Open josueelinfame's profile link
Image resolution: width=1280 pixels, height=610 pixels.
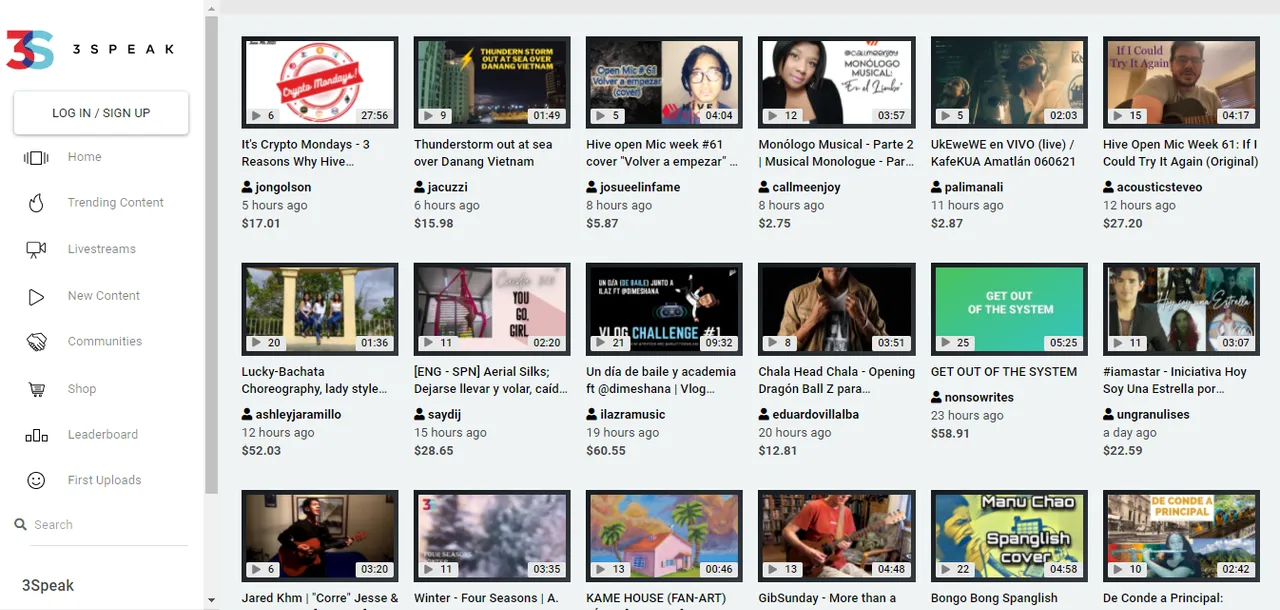pyautogui.click(x=641, y=187)
